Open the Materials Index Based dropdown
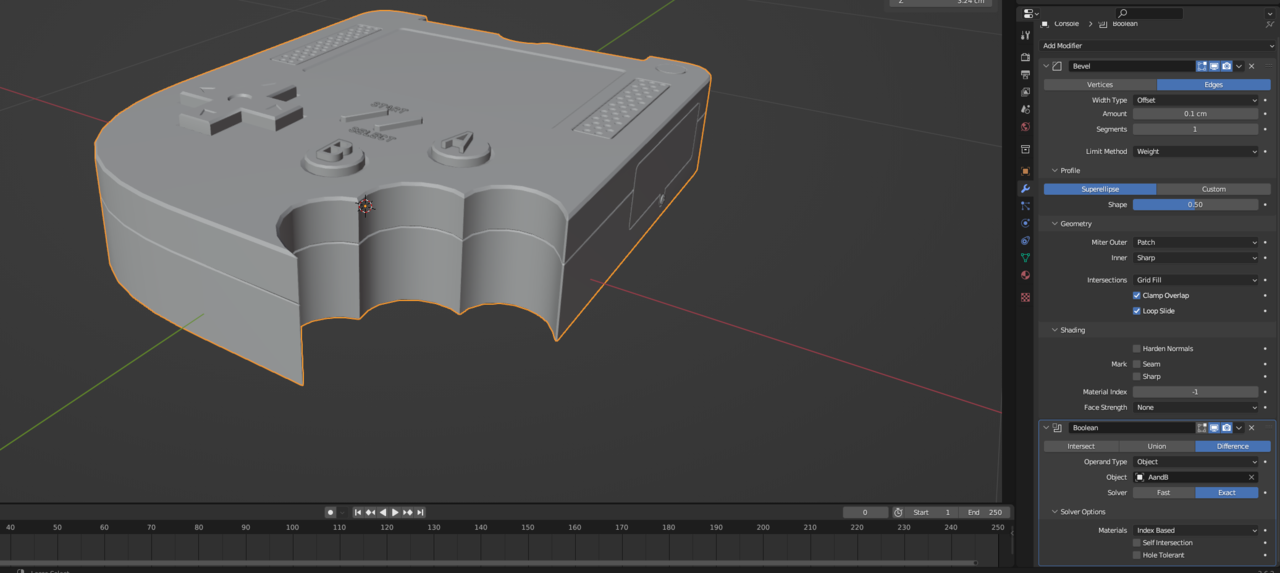The height and width of the screenshot is (573, 1280). (1196, 531)
